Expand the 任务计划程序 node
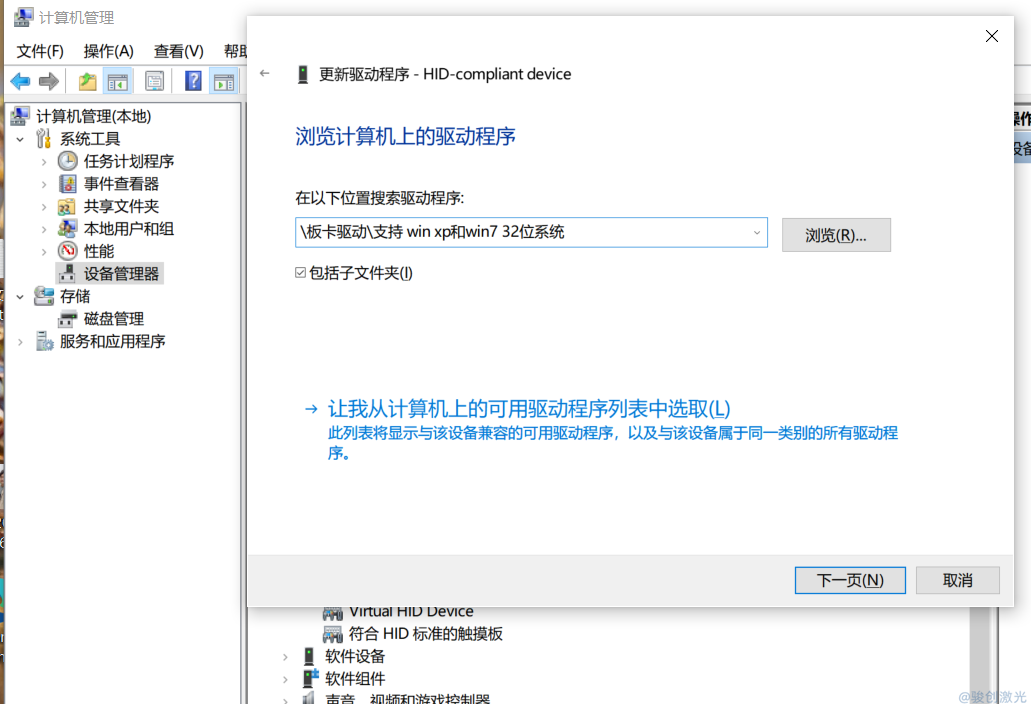The width and height of the screenshot is (1031, 704). [x=44, y=162]
